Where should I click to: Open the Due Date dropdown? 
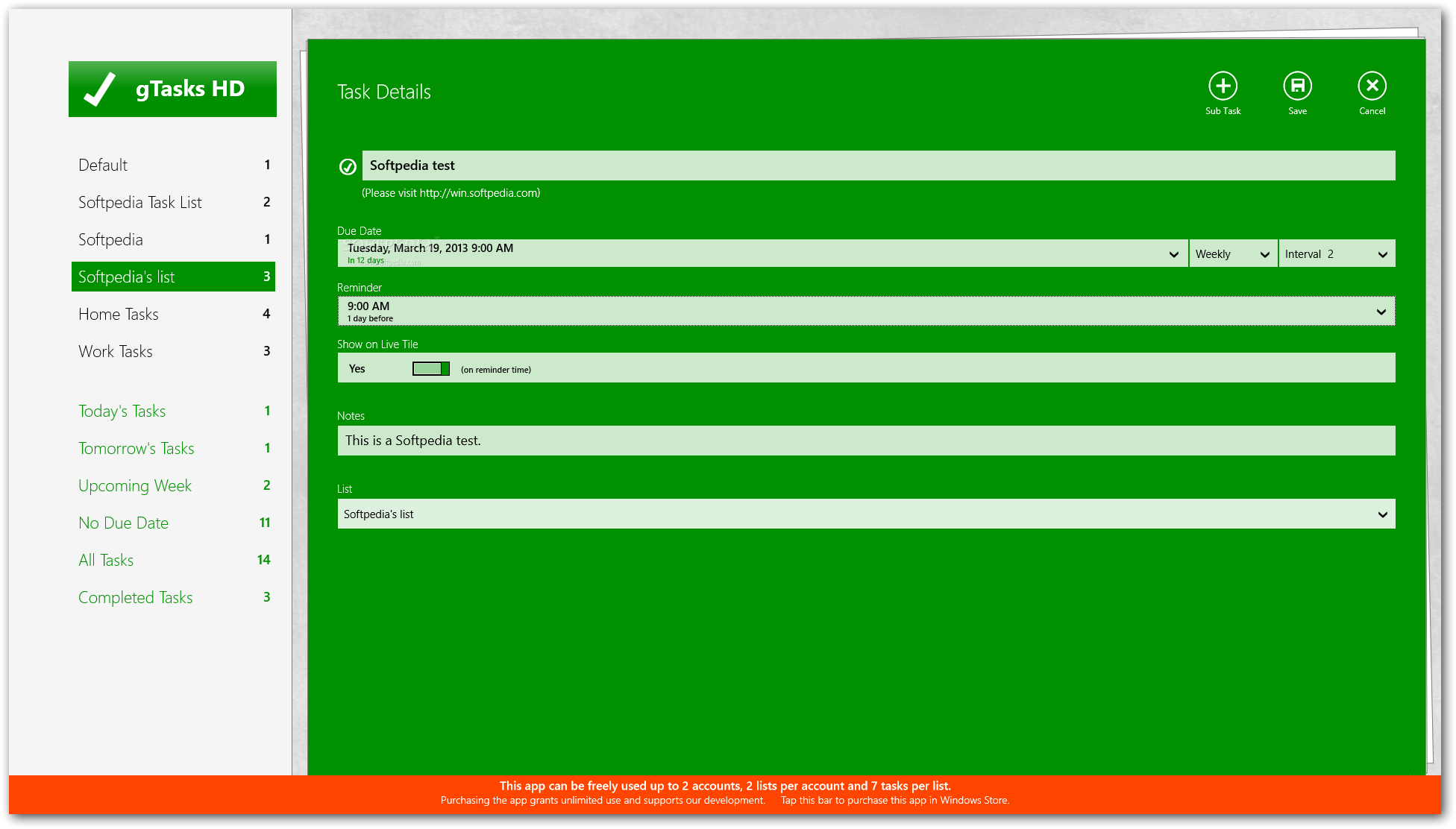(762, 253)
